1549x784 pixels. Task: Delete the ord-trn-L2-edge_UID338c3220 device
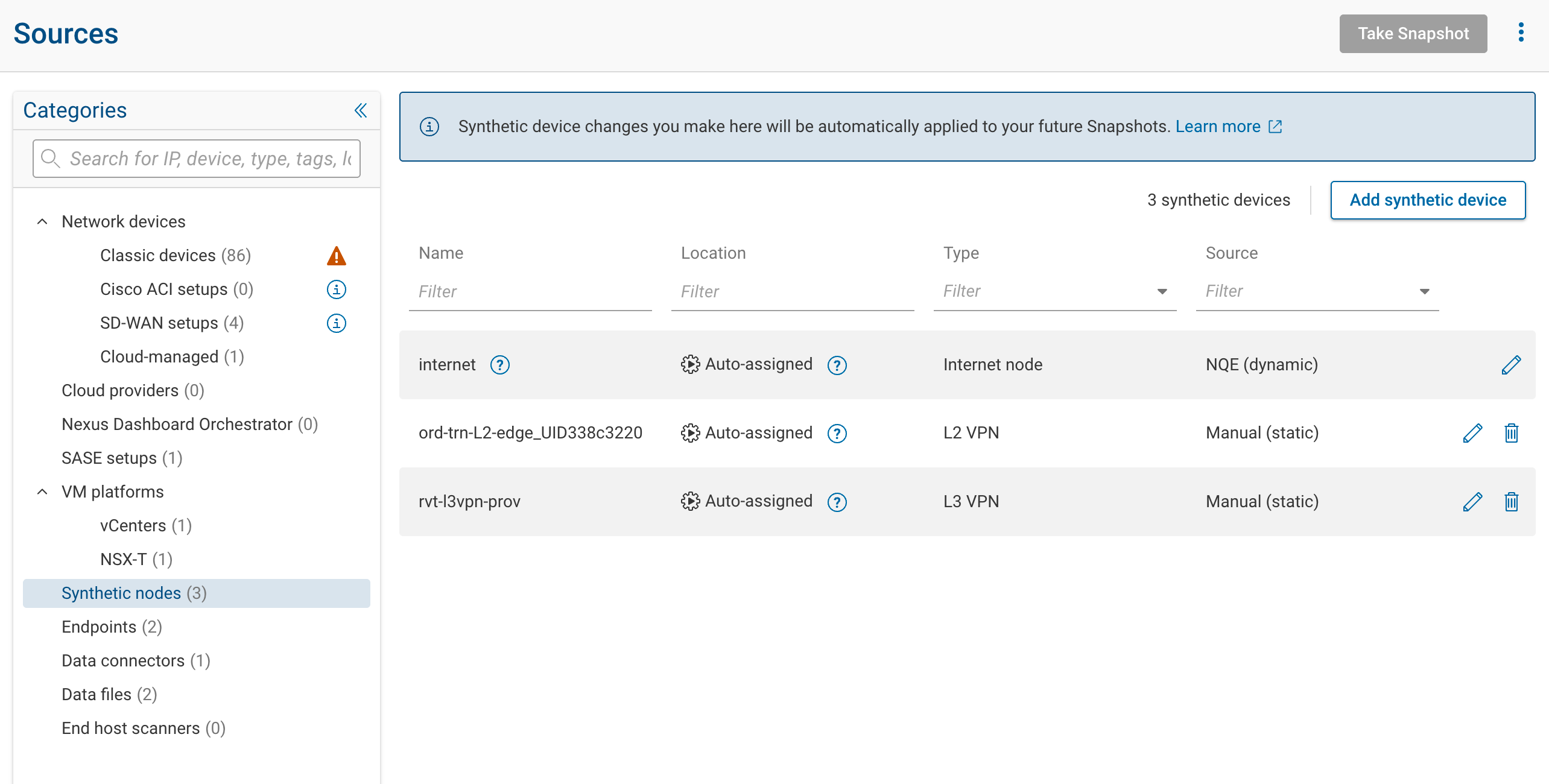click(x=1511, y=433)
